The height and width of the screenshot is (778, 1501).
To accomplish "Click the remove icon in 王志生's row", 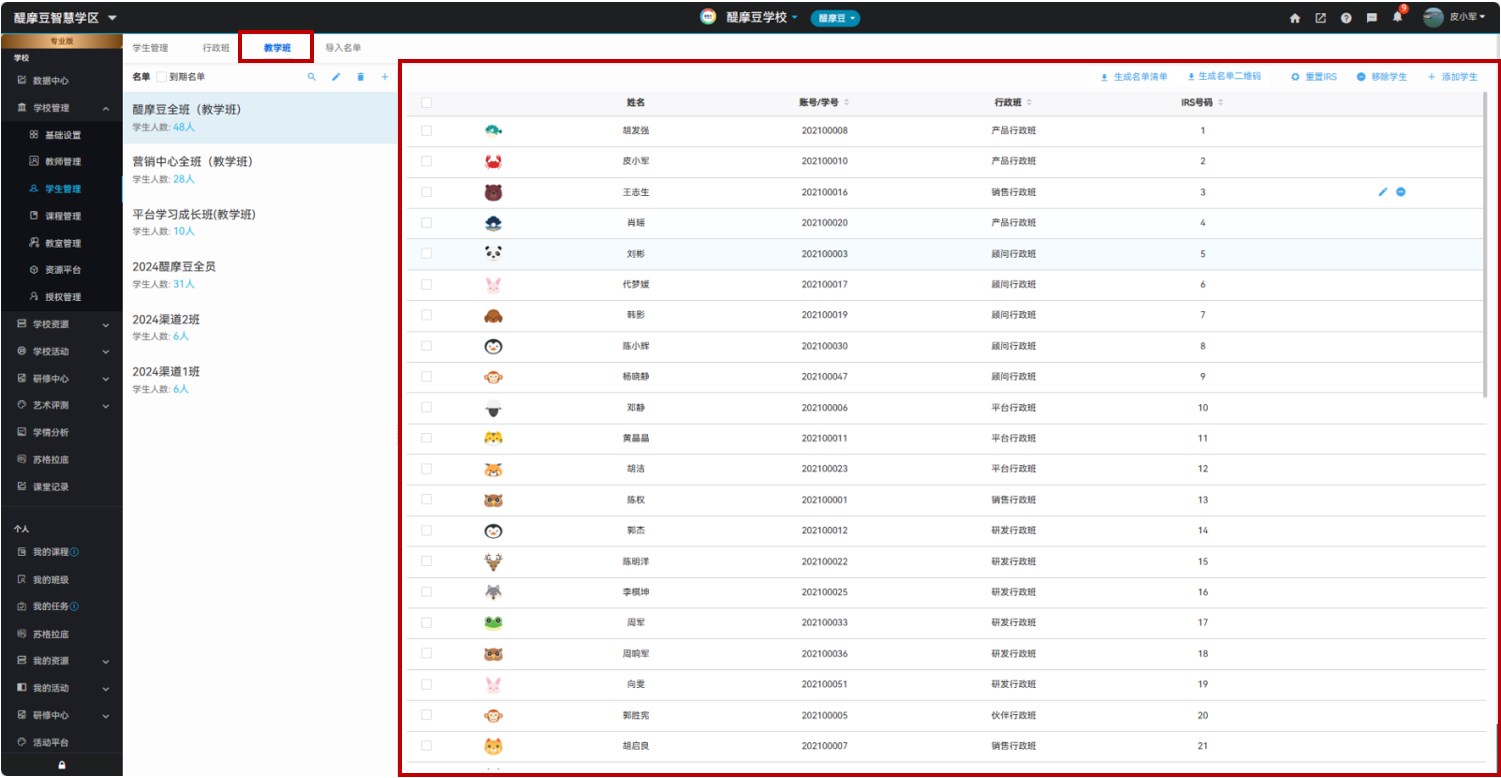I will pos(1401,192).
